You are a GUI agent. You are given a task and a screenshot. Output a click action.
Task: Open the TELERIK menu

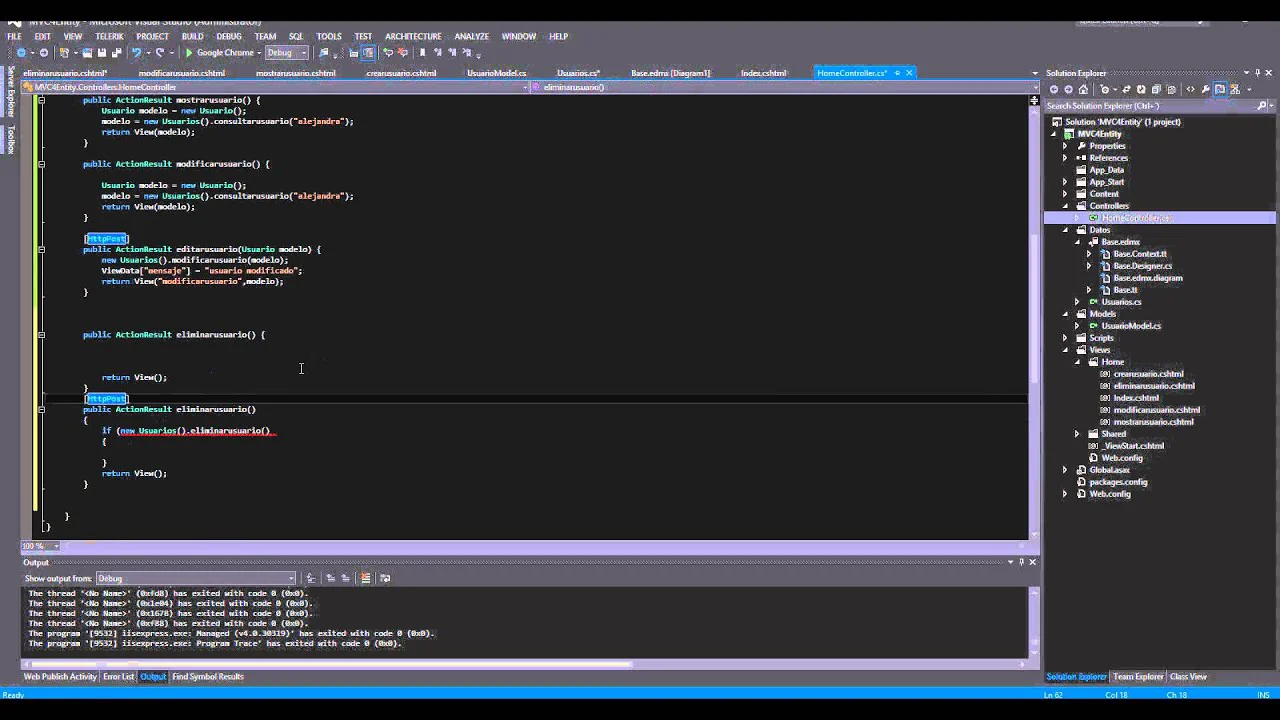[x=109, y=36]
